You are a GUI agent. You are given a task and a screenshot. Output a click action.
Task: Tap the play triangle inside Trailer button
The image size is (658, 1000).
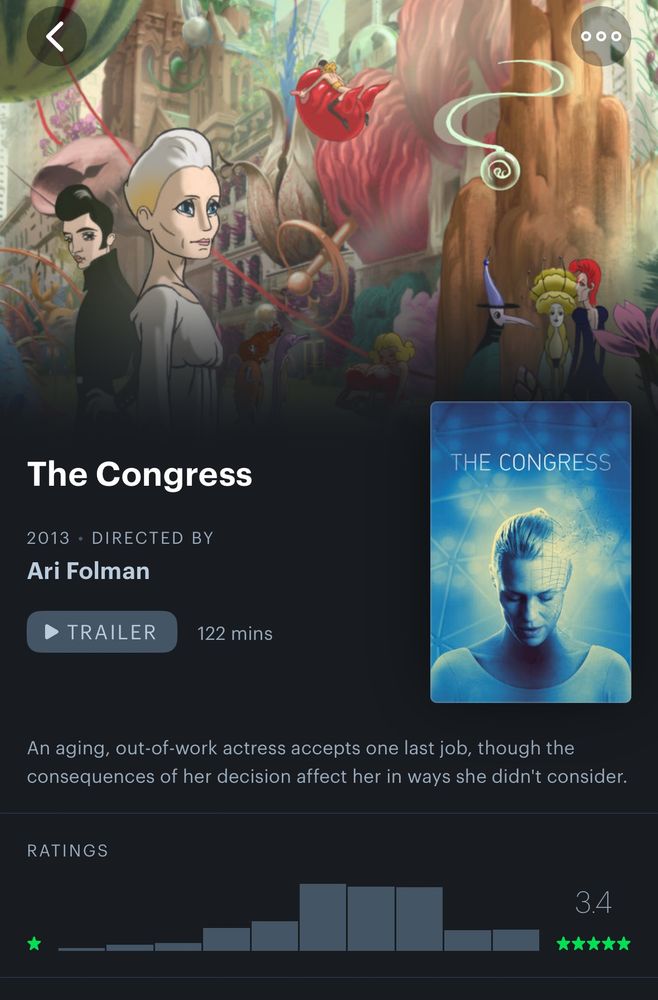point(52,632)
